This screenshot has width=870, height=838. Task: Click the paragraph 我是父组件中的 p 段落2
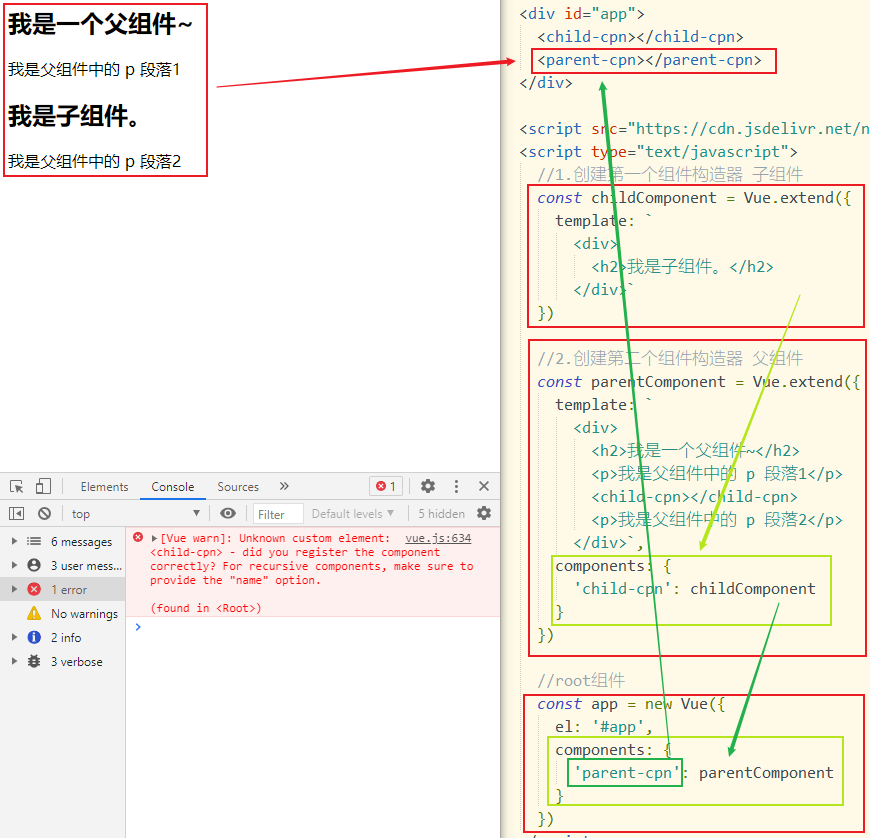(94, 161)
